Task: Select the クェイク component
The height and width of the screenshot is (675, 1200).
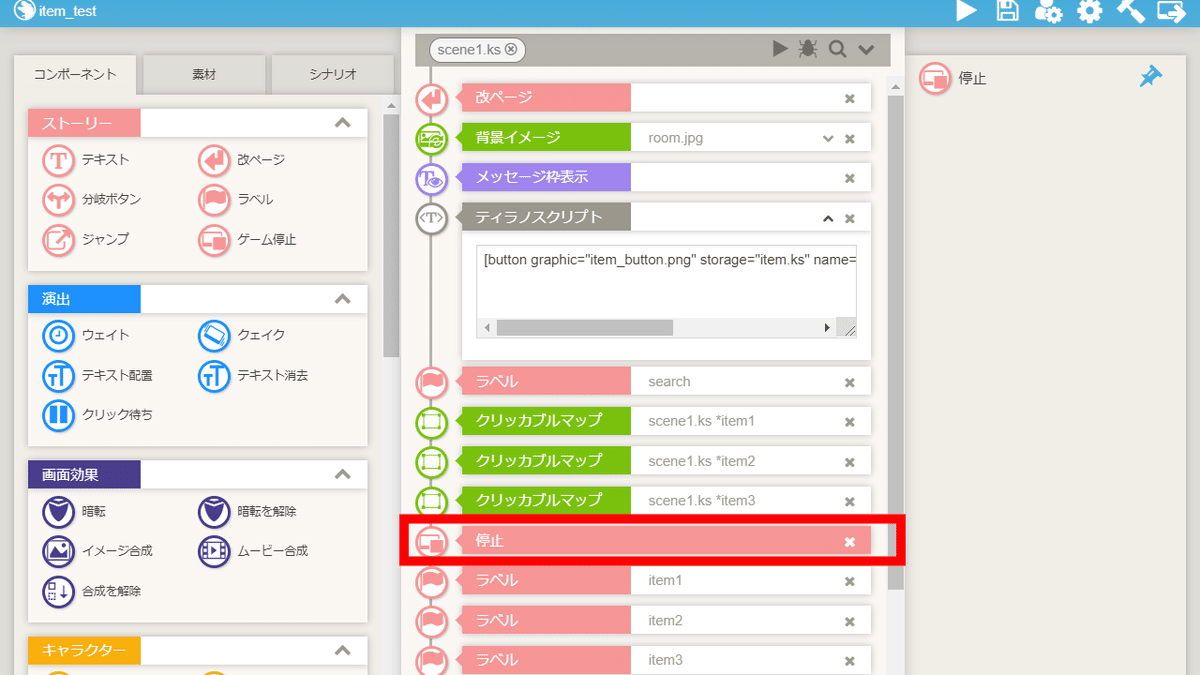Action: [x=242, y=335]
